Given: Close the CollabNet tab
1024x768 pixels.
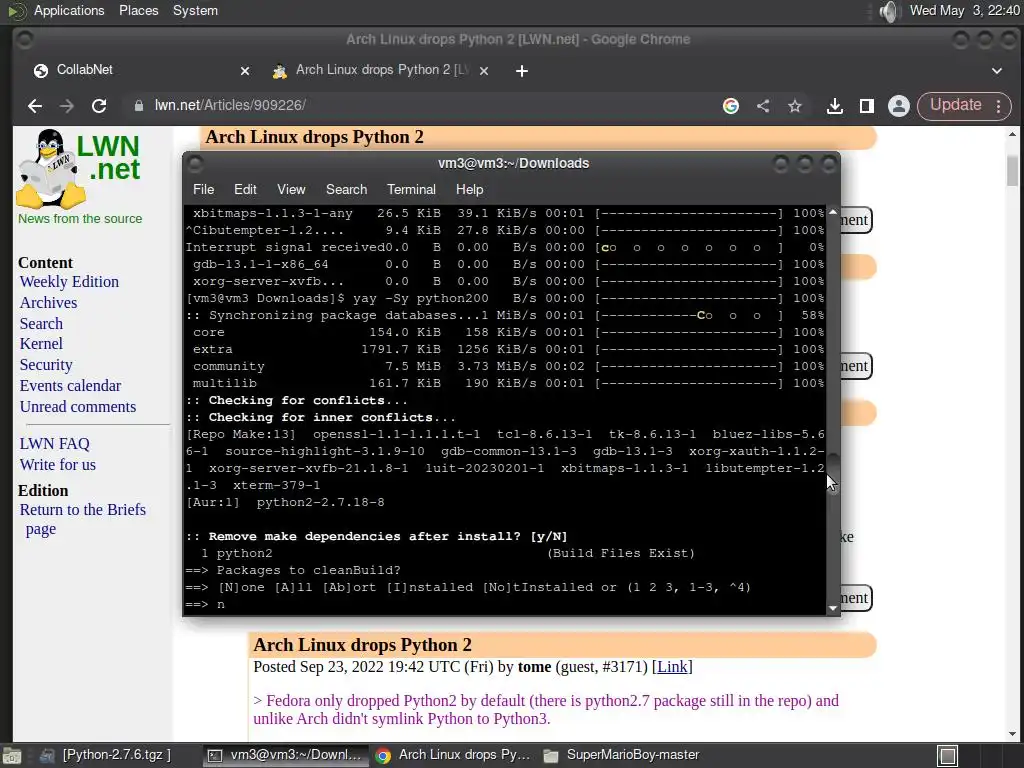Looking at the screenshot, I should pos(245,71).
